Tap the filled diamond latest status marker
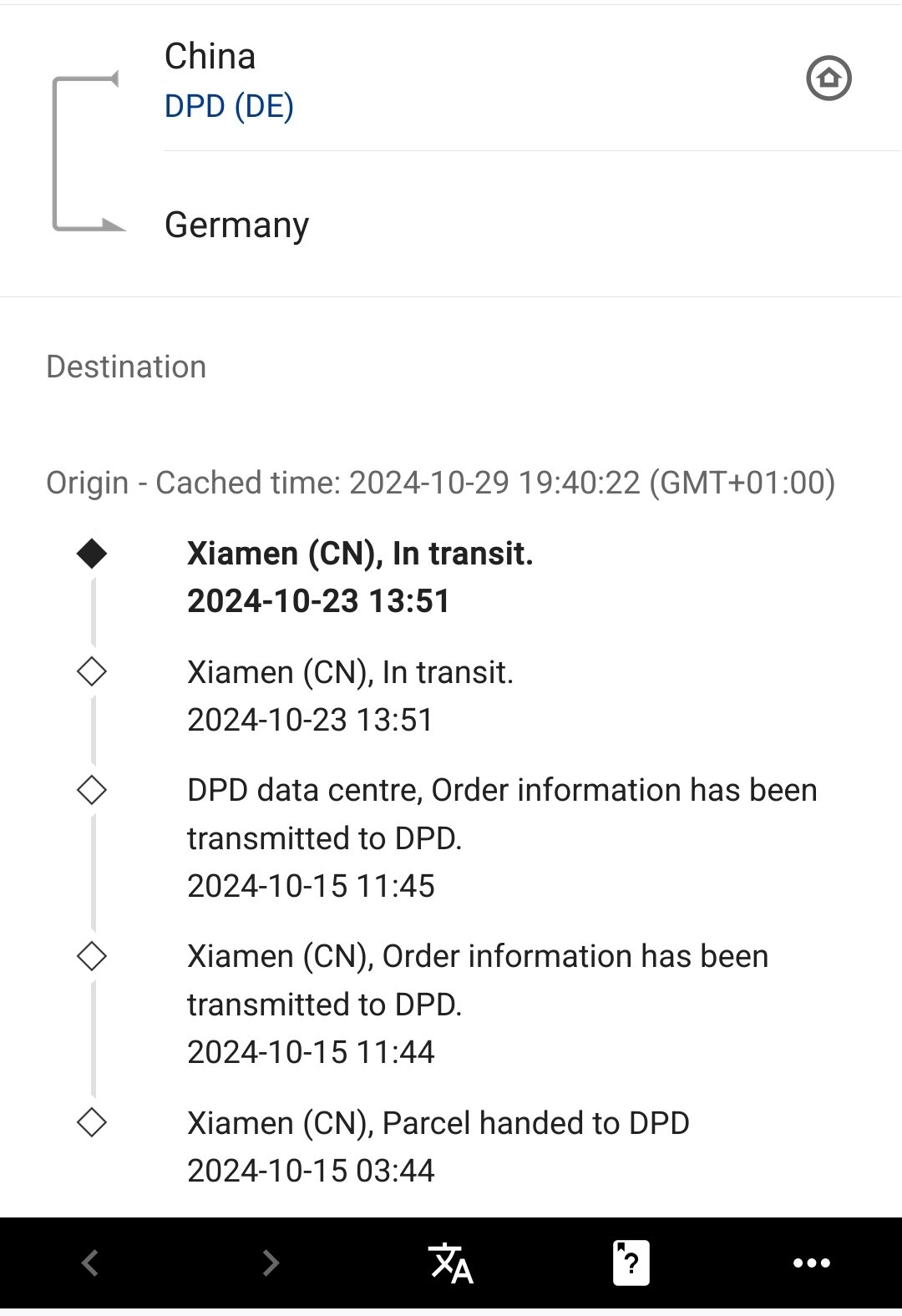 (x=92, y=553)
